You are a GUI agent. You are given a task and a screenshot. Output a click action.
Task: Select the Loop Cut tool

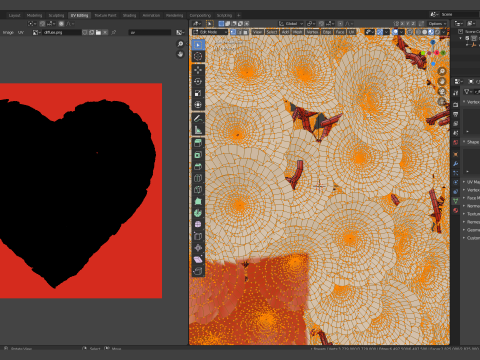pyautogui.click(x=198, y=178)
